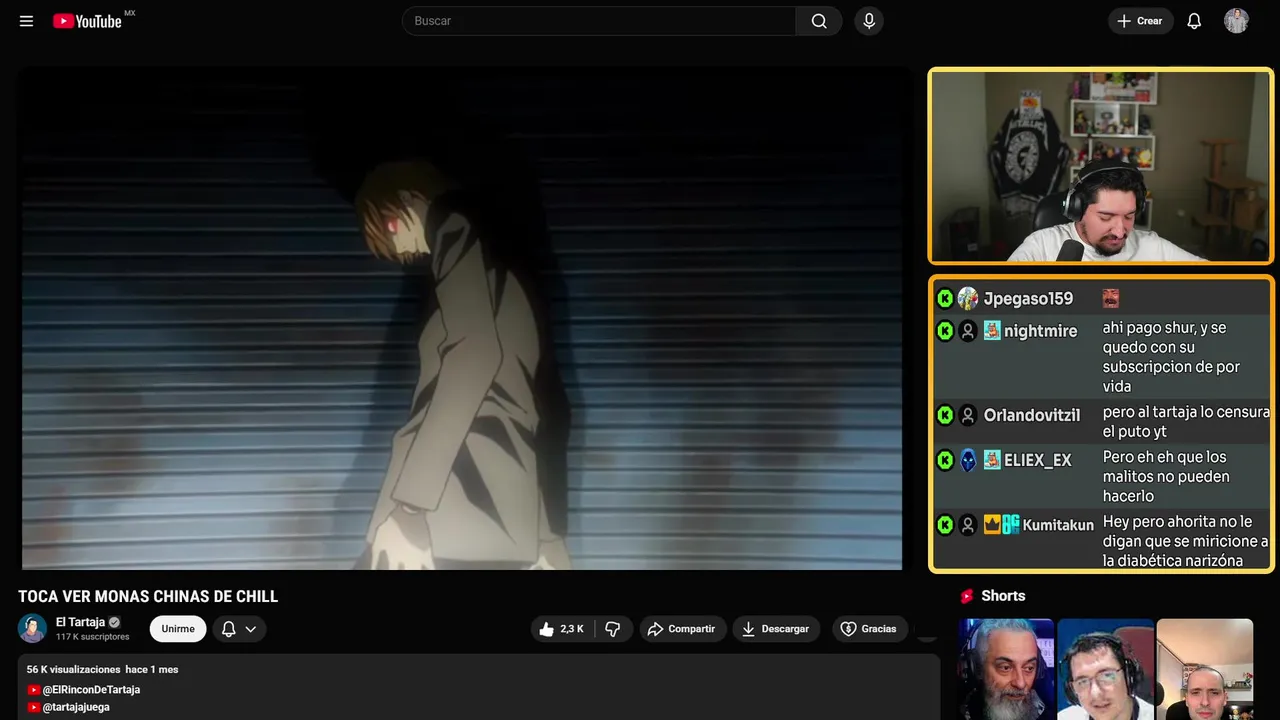1280x720 pixels.
Task: Click nightmire's subscriber badge icon
Action: point(992,331)
